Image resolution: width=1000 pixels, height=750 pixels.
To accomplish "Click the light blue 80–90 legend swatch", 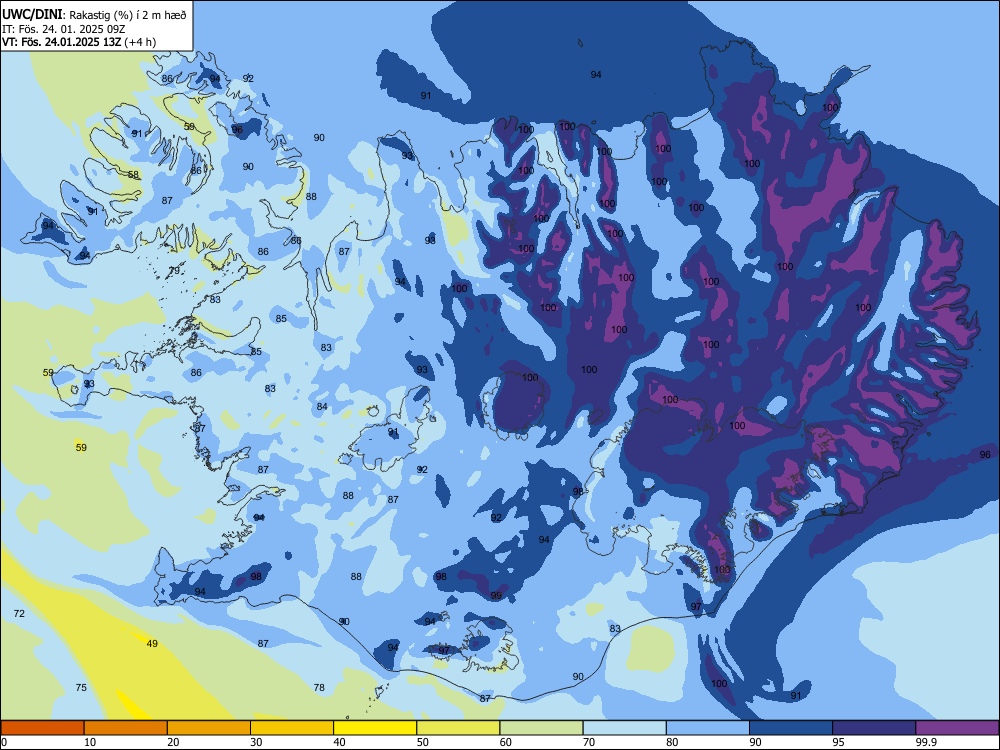I will (x=708, y=728).
